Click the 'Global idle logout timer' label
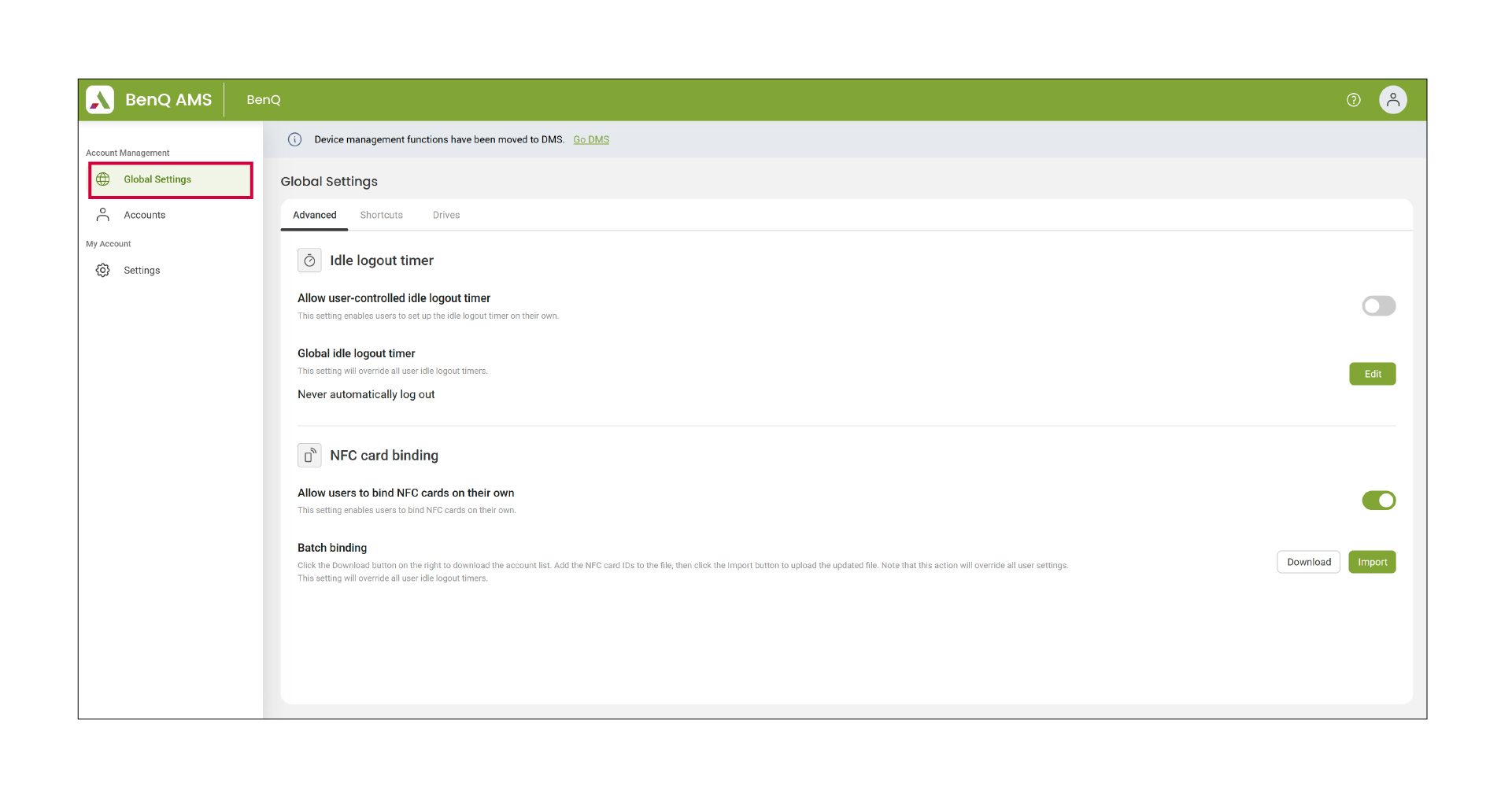The image size is (1512, 798). [x=357, y=353]
